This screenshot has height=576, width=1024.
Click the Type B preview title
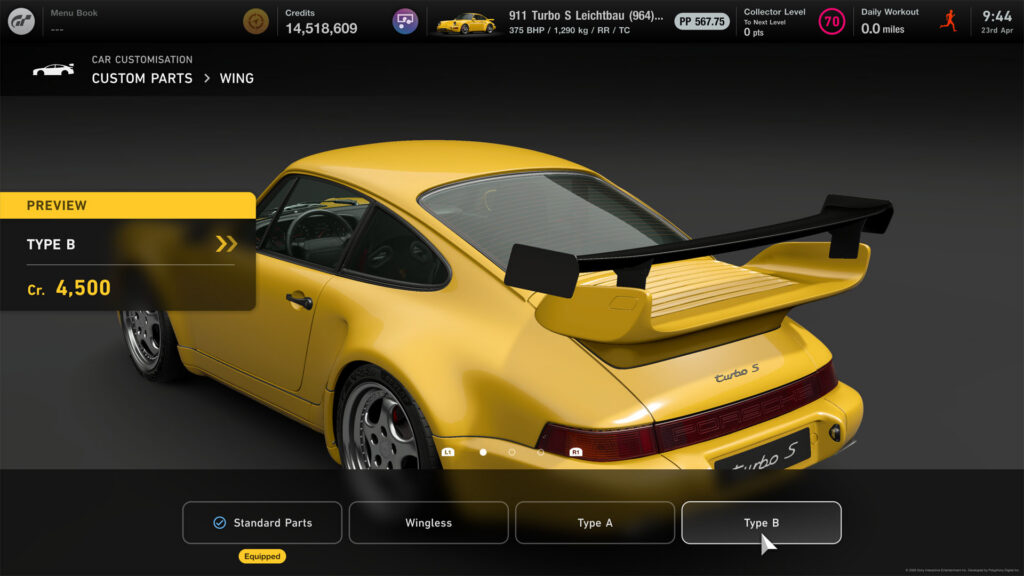[x=51, y=244]
